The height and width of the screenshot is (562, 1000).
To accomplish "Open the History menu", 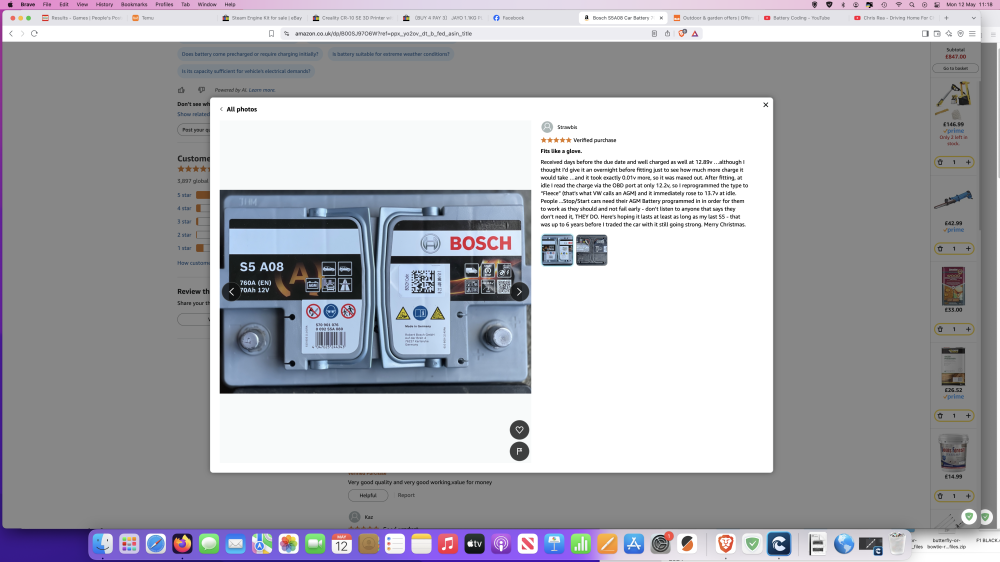I will pyautogui.click(x=104, y=4).
